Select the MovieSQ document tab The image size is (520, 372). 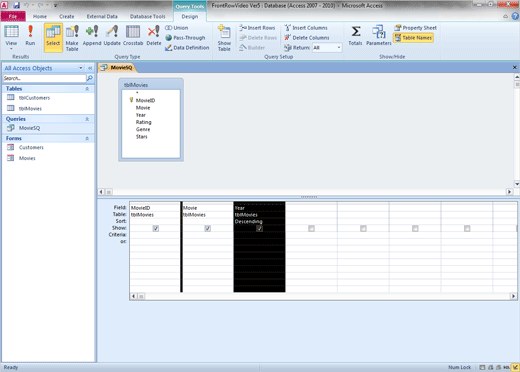point(117,68)
